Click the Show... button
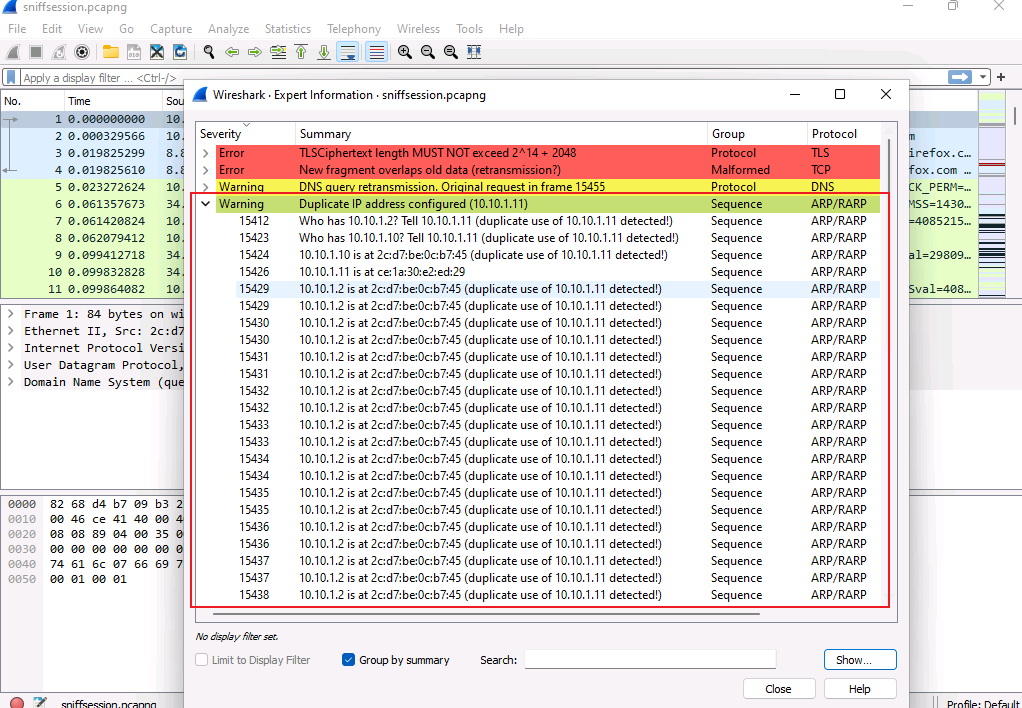Viewport: 1022px width, 708px height. pyautogui.click(x=859, y=660)
